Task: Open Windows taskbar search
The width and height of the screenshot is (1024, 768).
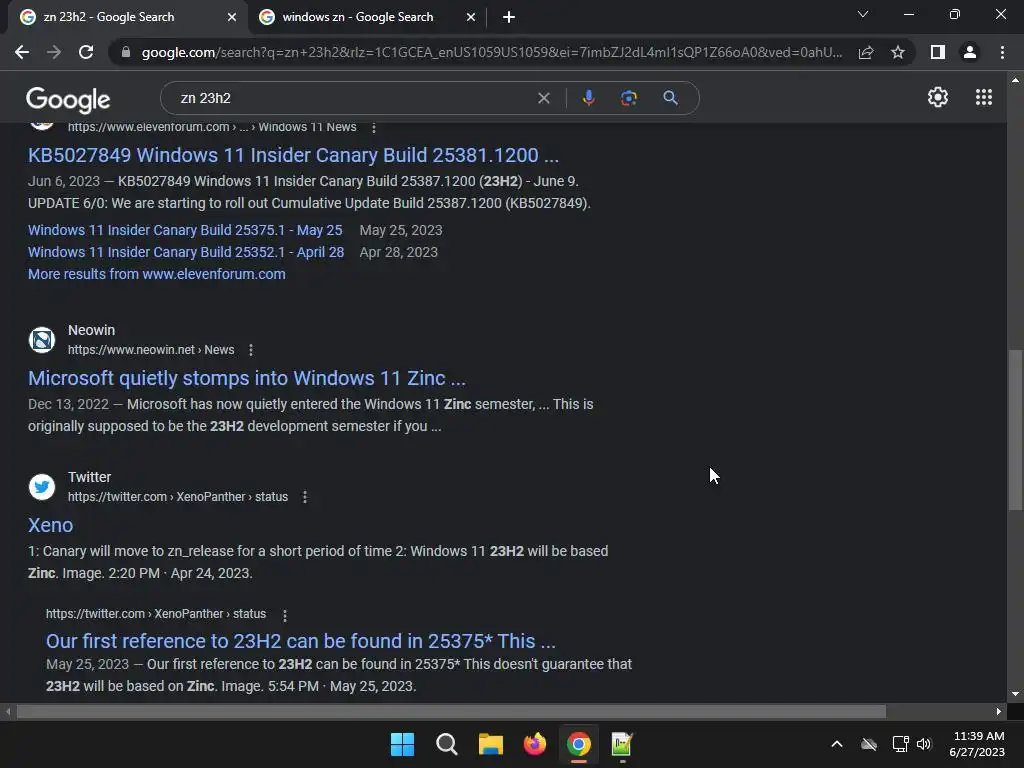Action: click(447, 744)
